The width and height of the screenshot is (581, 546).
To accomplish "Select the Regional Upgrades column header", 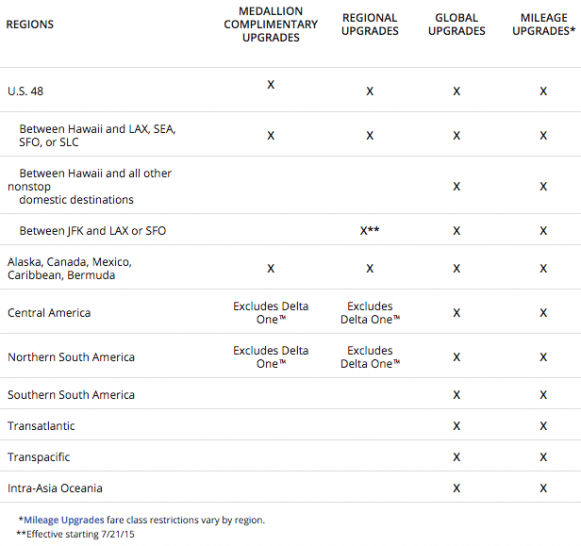I will click(x=369, y=24).
